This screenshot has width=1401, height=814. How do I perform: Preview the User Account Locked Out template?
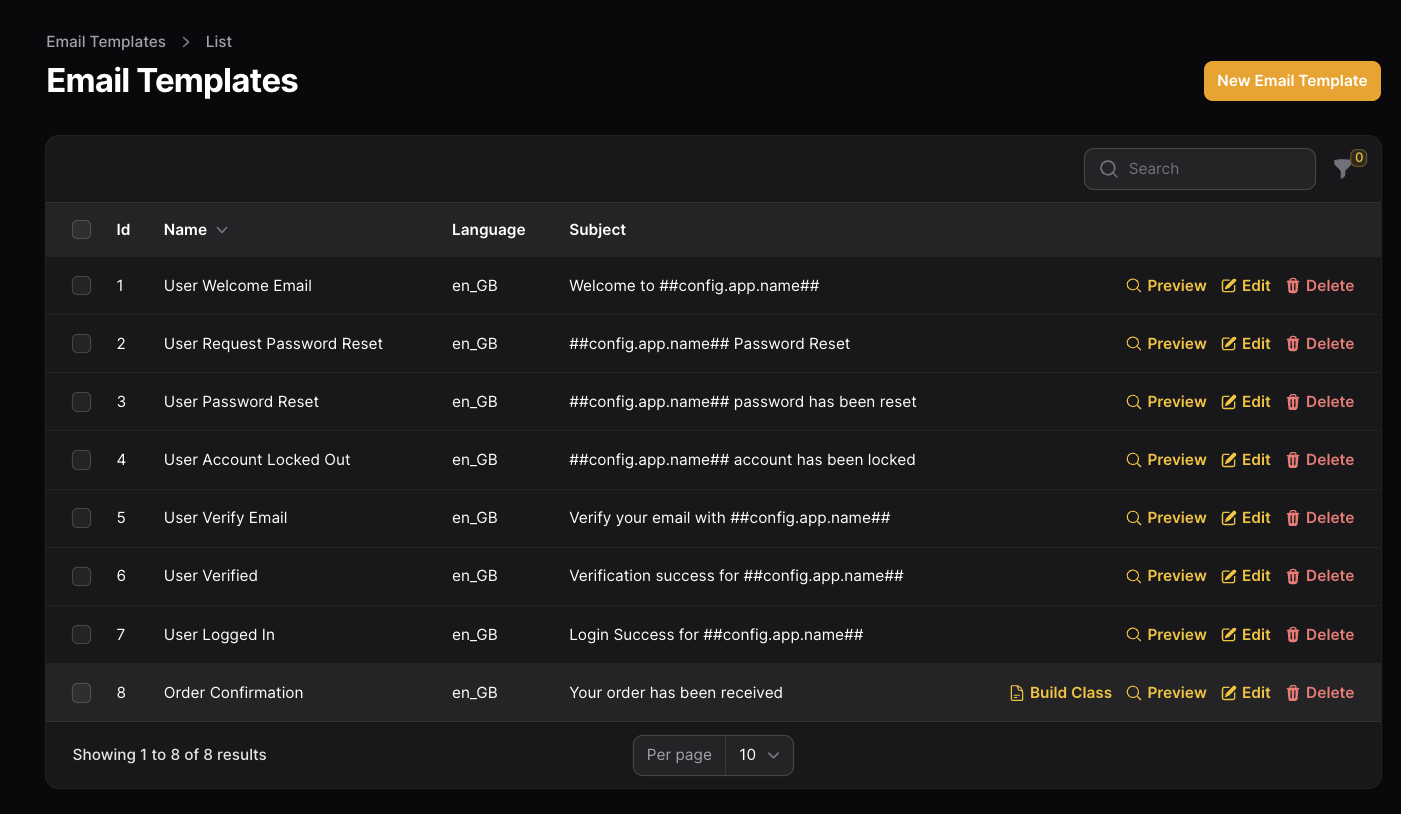(1166, 460)
